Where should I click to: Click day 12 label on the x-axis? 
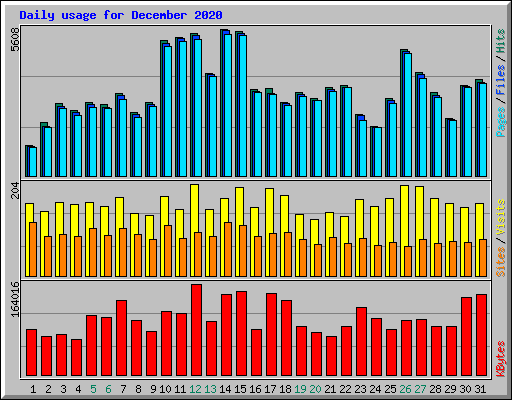pos(195,389)
